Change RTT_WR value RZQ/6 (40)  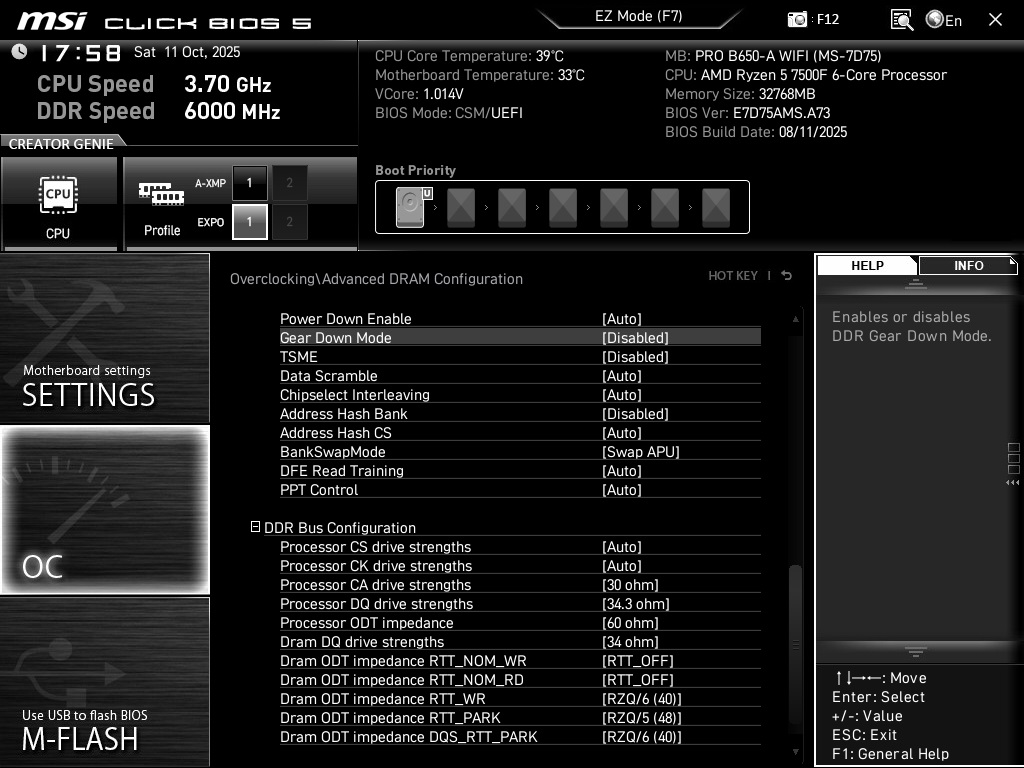point(641,699)
